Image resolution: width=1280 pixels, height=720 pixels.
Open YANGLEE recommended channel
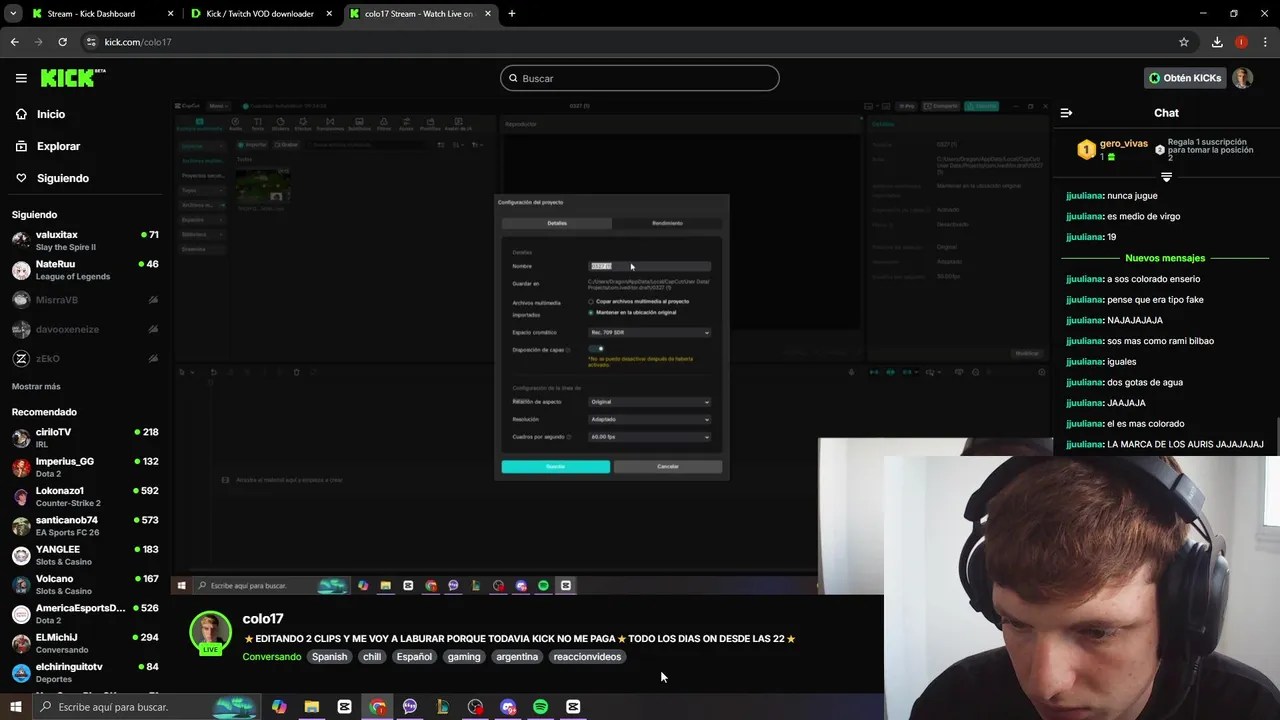click(85, 555)
